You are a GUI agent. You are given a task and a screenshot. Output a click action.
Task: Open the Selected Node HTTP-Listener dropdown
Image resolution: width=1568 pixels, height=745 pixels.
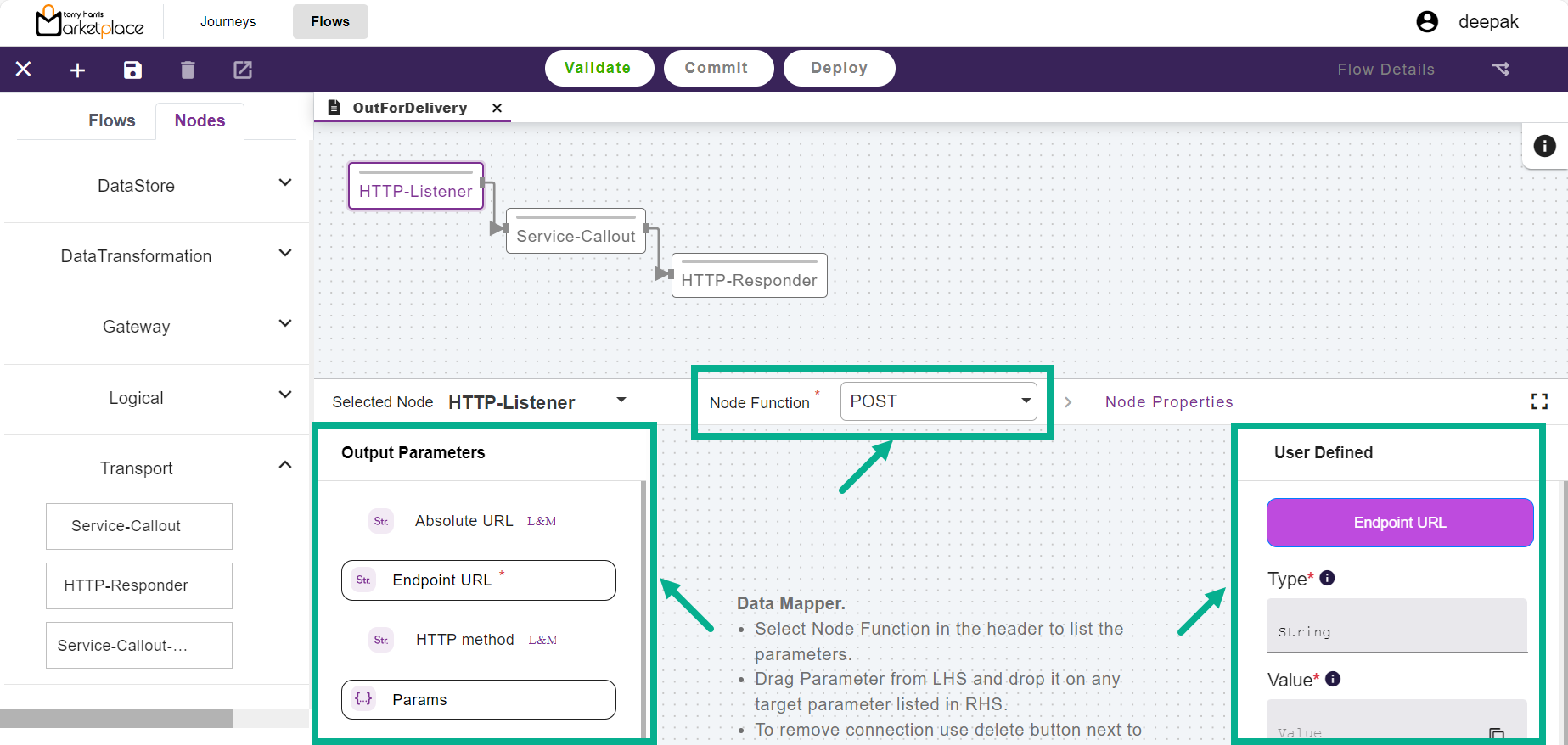(x=621, y=400)
